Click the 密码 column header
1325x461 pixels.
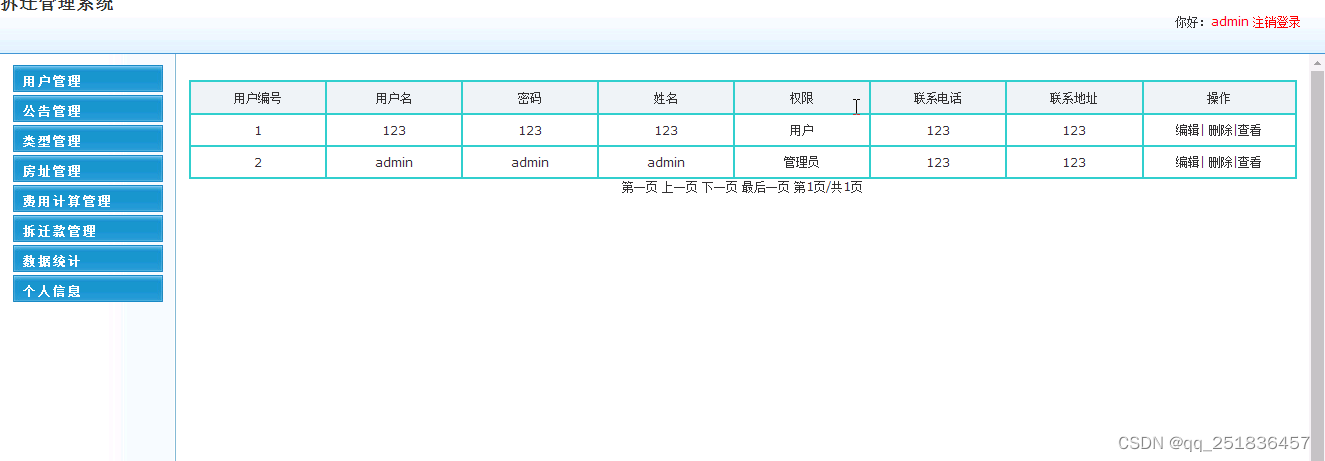[530, 98]
